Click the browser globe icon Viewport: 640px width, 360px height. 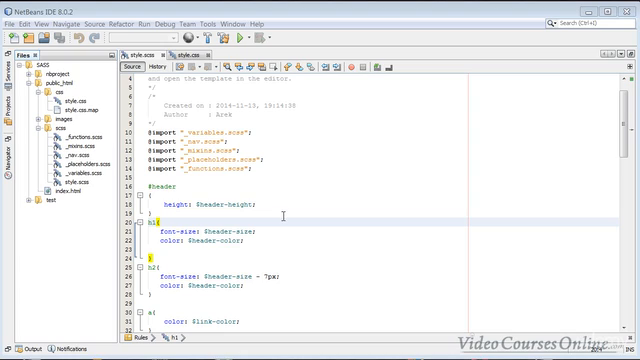tap(188, 38)
